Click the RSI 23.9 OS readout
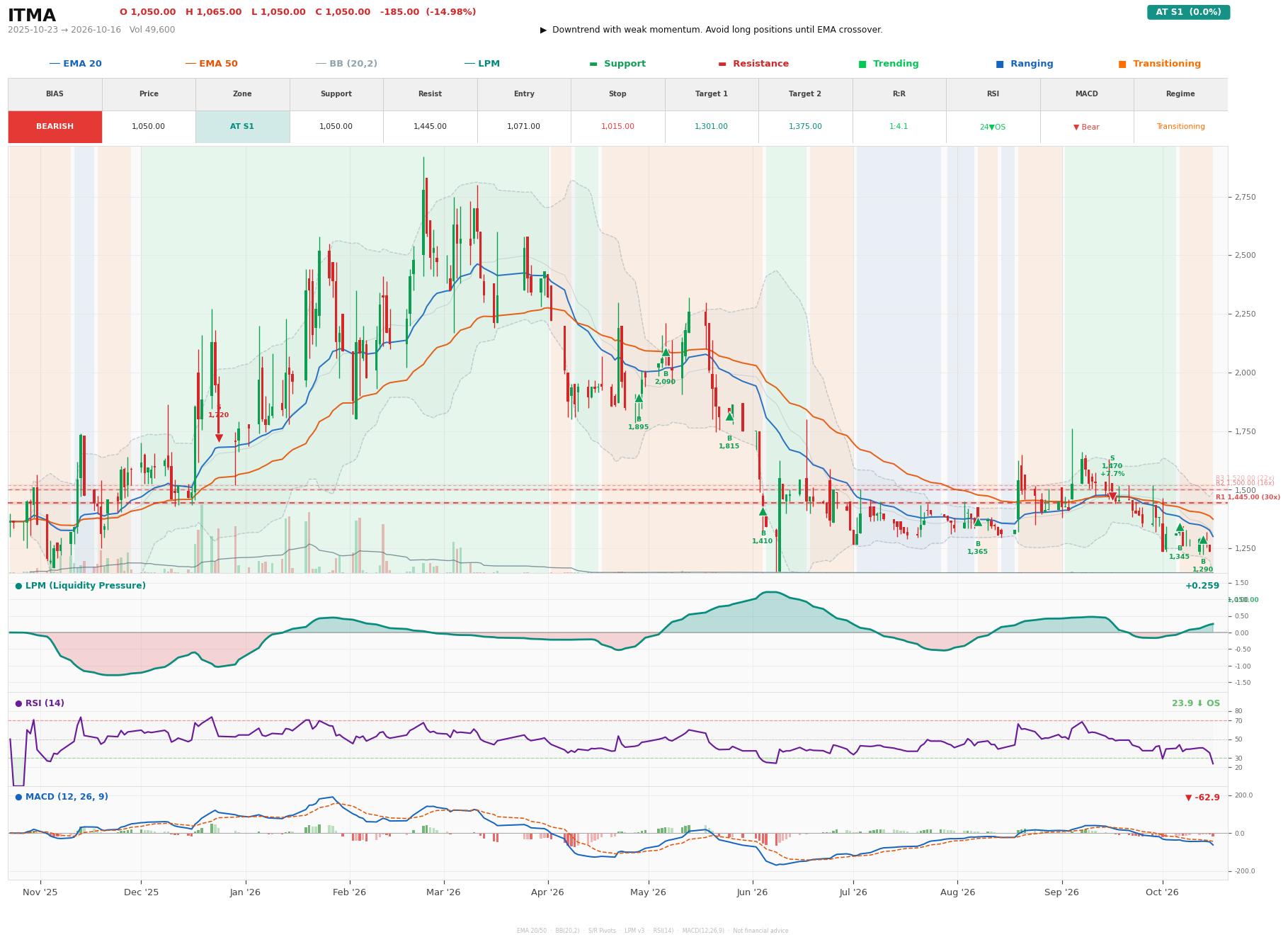 click(1196, 703)
